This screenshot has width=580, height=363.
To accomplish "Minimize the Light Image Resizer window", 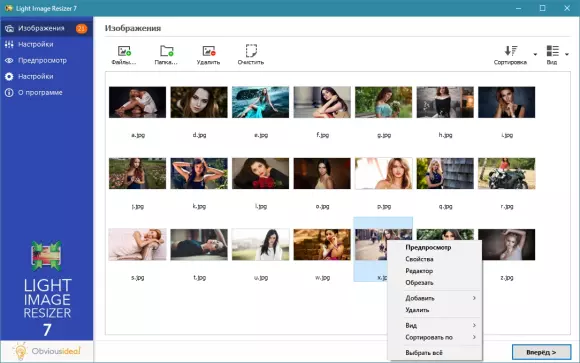I will 519,8.
